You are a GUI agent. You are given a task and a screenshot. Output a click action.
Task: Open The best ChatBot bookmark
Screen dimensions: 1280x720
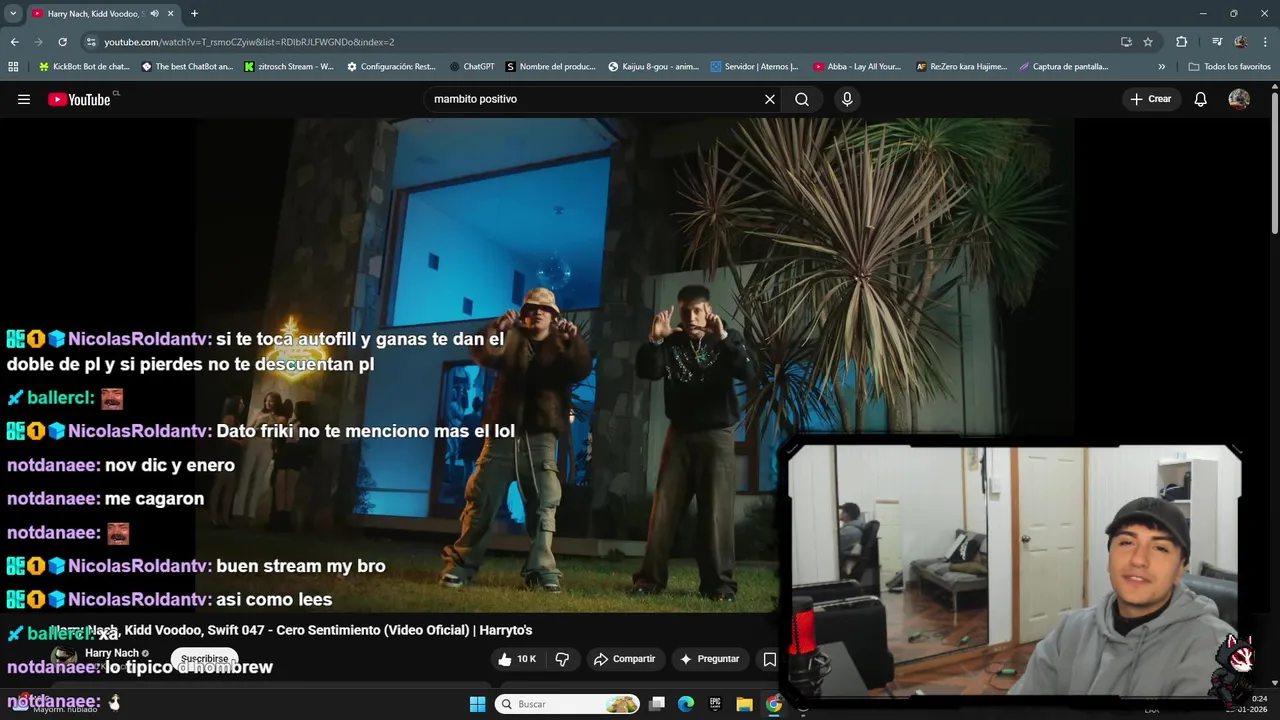[187, 67]
